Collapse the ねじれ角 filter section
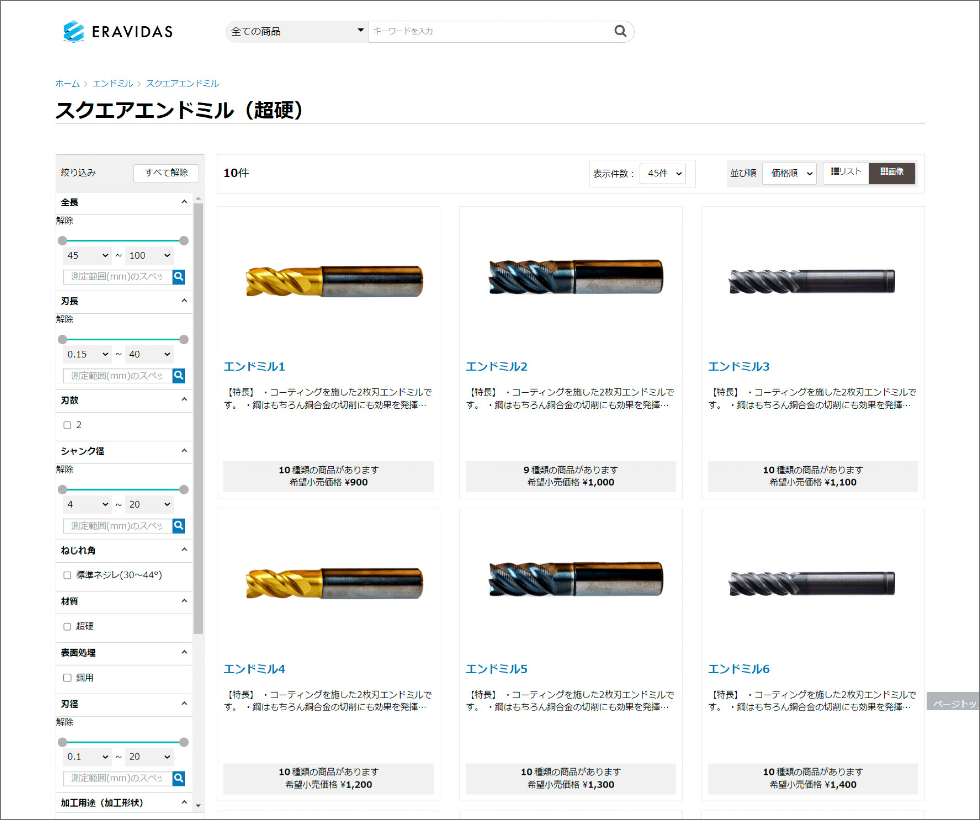This screenshot has height=820, width=980. (184, 549)
